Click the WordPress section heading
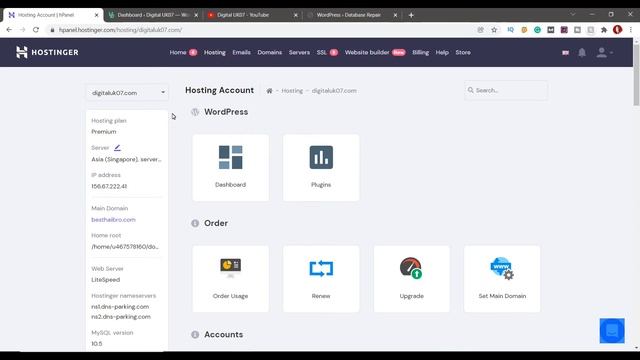Image resolution: width=640 pixels, height=360 pixels. click(x=226, y=112)
